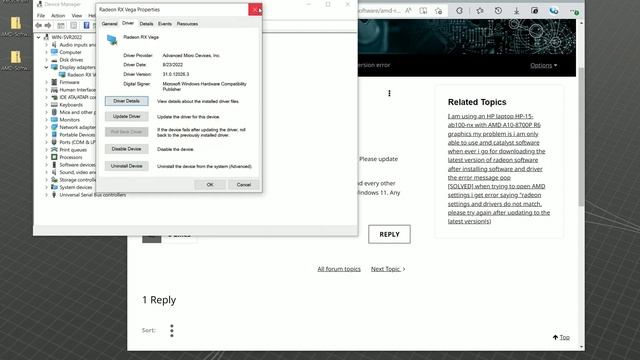Select the Radeon RX Vega device icon in tree

[x=62, y=75]
